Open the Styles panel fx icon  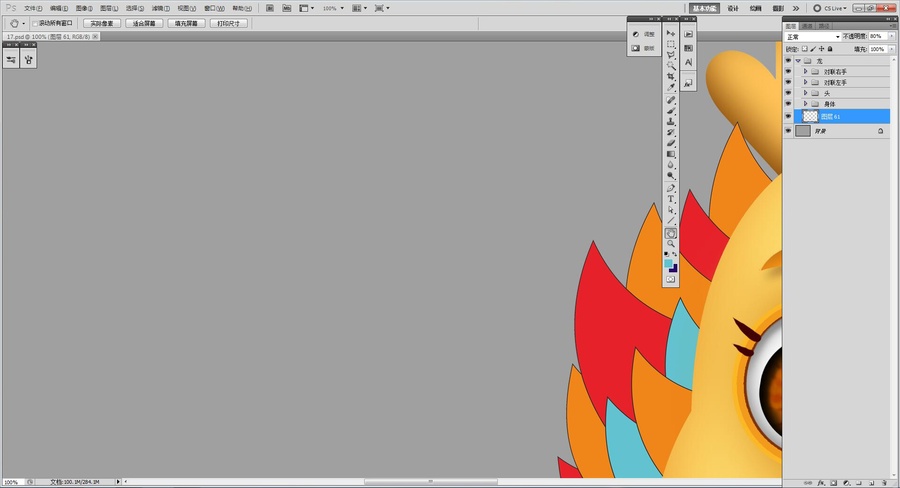(x=688, y=83)
